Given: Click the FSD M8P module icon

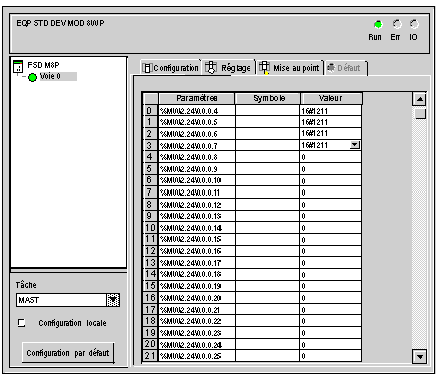Looking at the screenshot, I should click(18, 66).
